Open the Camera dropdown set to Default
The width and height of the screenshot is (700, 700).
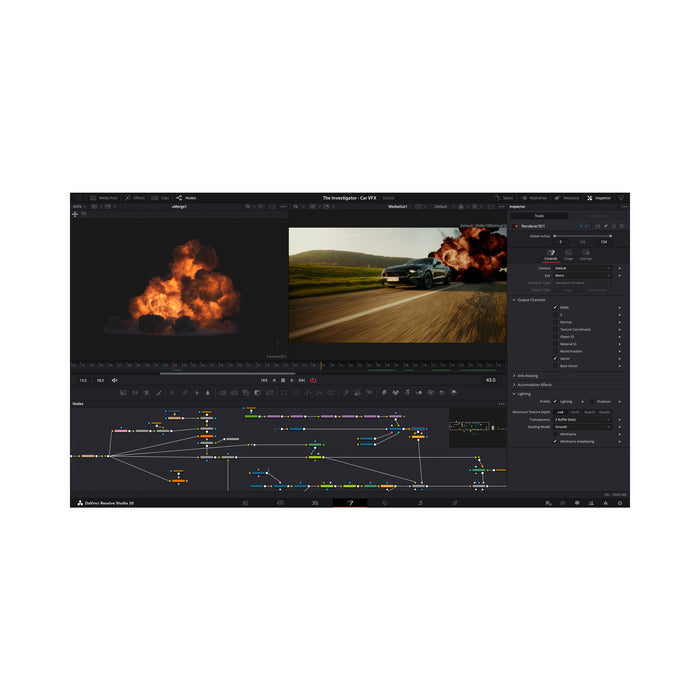coord(582,268)
